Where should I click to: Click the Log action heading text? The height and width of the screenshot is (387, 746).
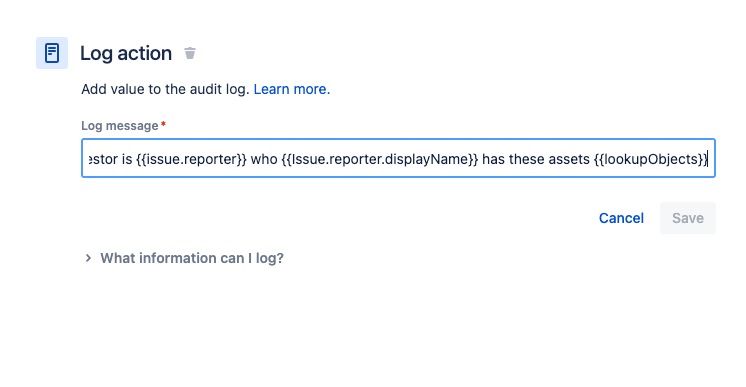pyautogui.click(x=126, y=53)
